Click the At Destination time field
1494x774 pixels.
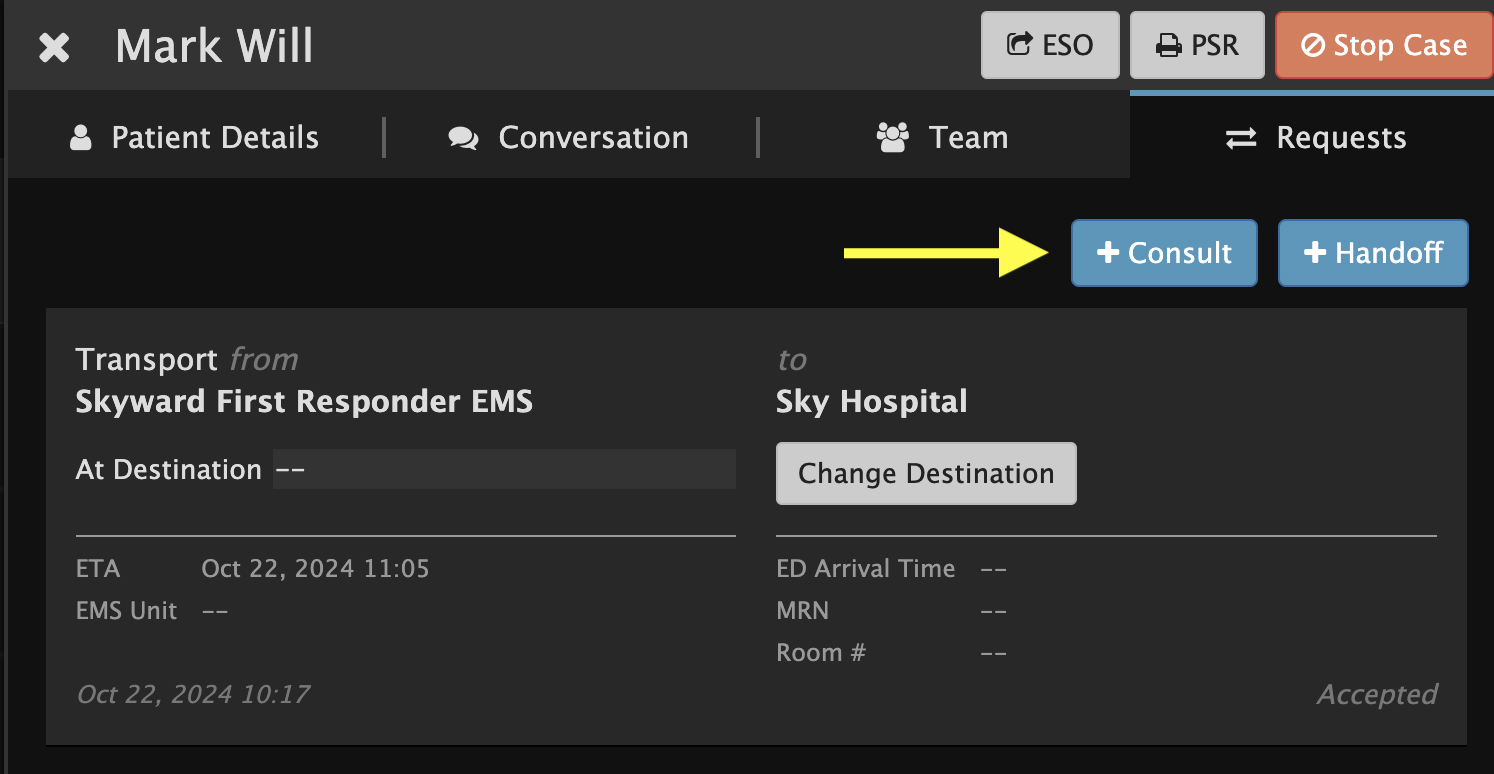point(504,469)
